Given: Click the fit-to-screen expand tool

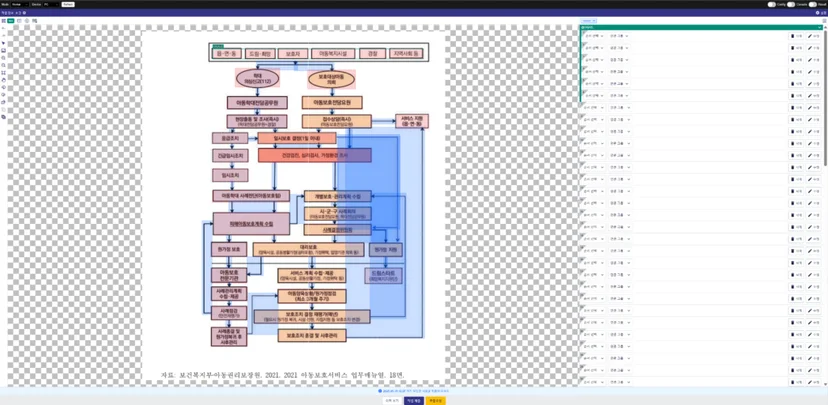Looking at the screenshot, I should pyautogui.click(x=4, y=72).
